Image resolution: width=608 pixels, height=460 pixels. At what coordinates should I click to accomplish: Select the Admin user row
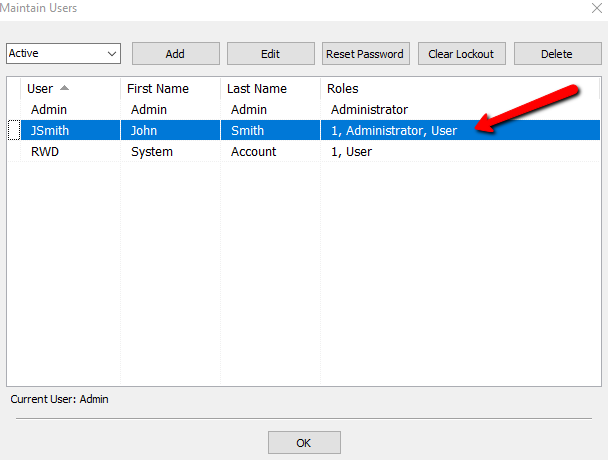[x=304, y=110]
